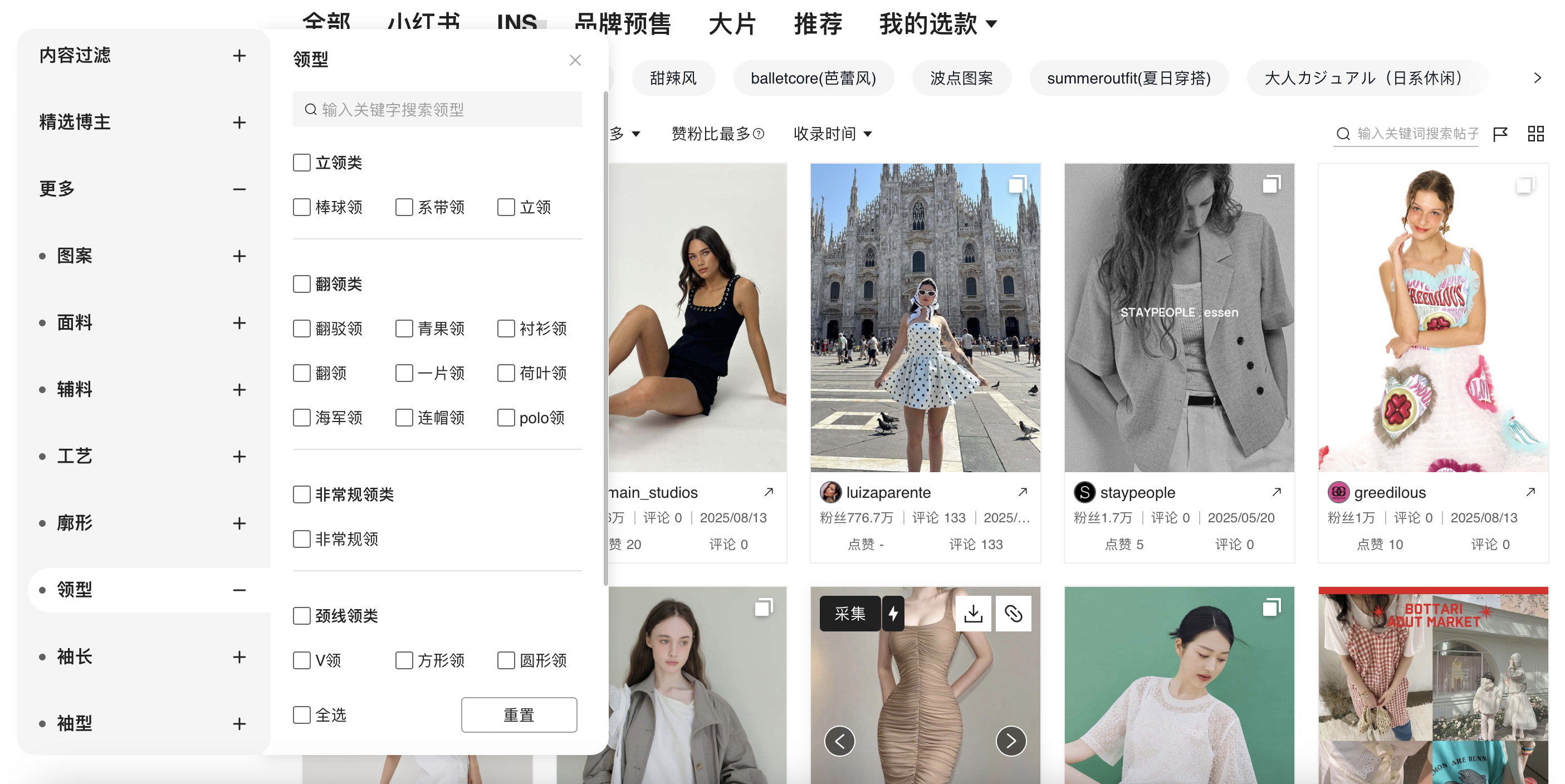
Task: Click the staypeople avatar icon
Action: pyautogui.click(x=1084, y=492)
